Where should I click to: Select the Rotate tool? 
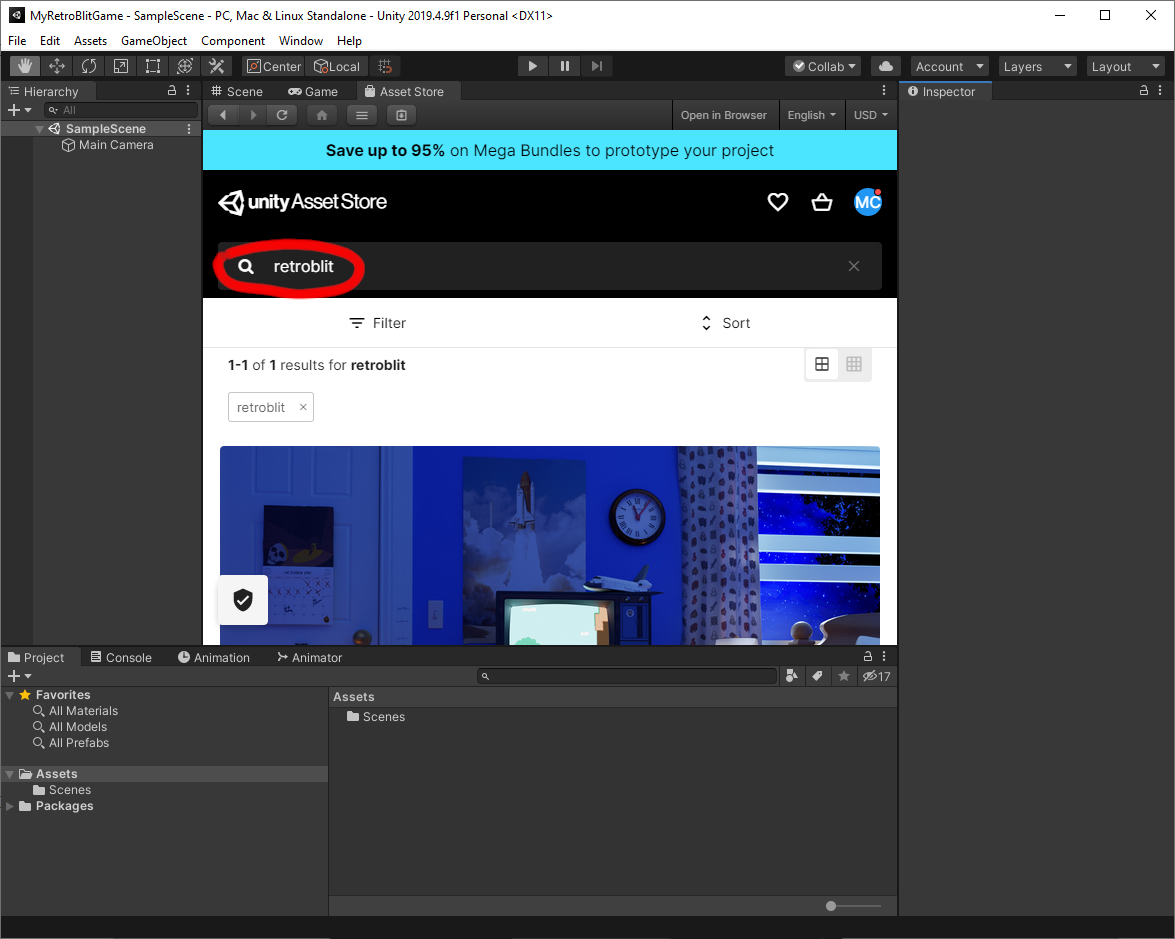pos(88,66)
